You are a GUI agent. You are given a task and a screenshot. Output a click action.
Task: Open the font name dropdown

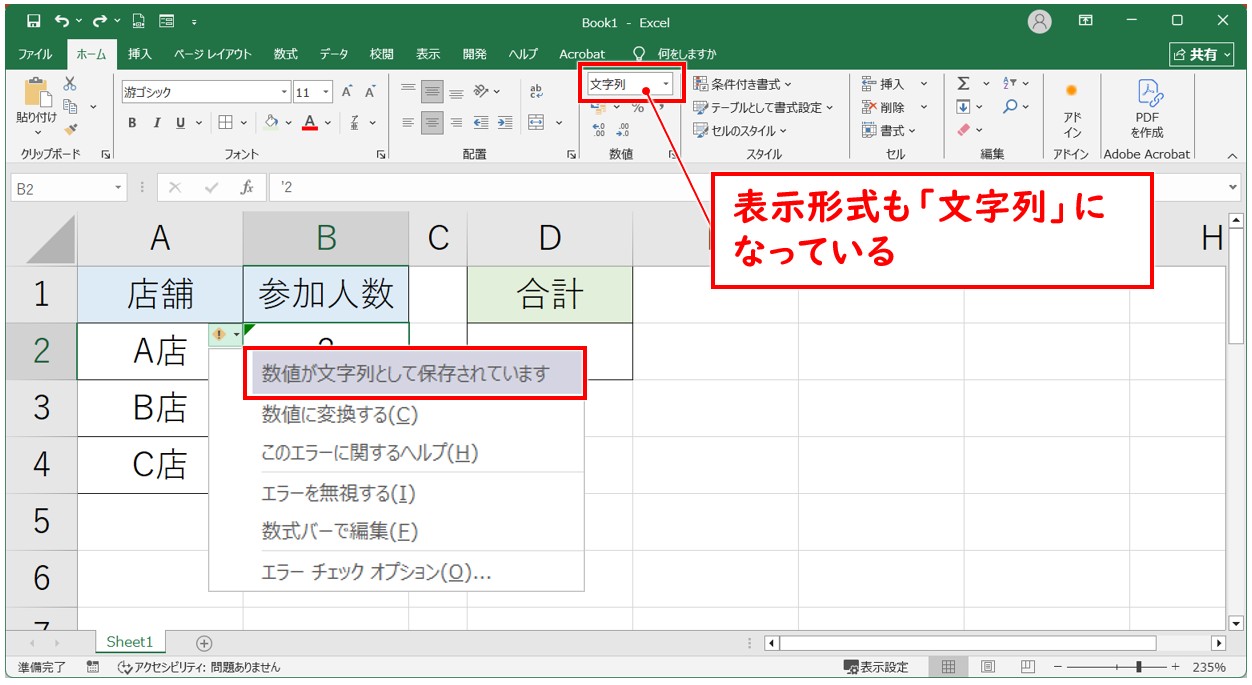(284, 92)
